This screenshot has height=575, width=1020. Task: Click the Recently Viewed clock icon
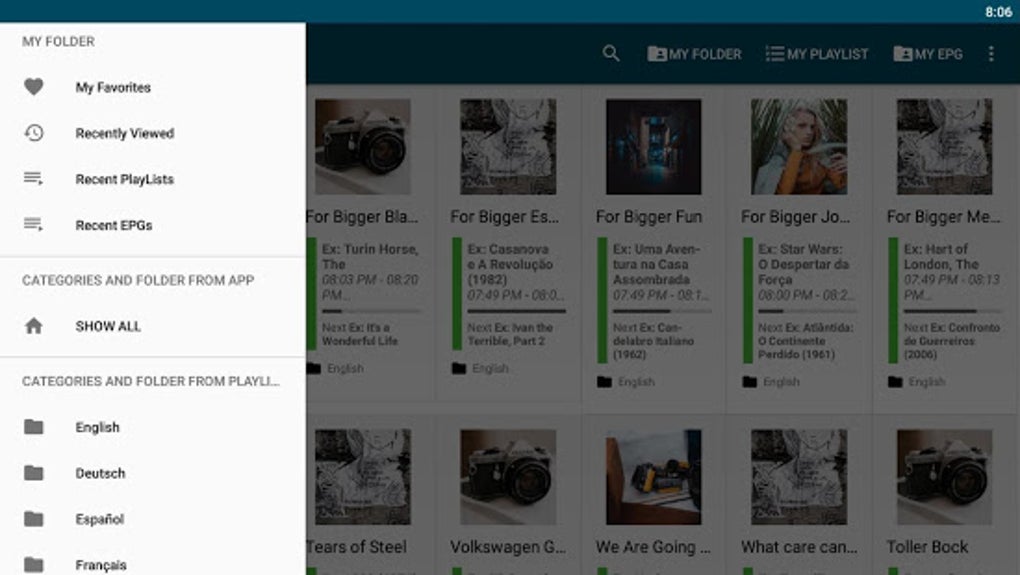point(34,133)
